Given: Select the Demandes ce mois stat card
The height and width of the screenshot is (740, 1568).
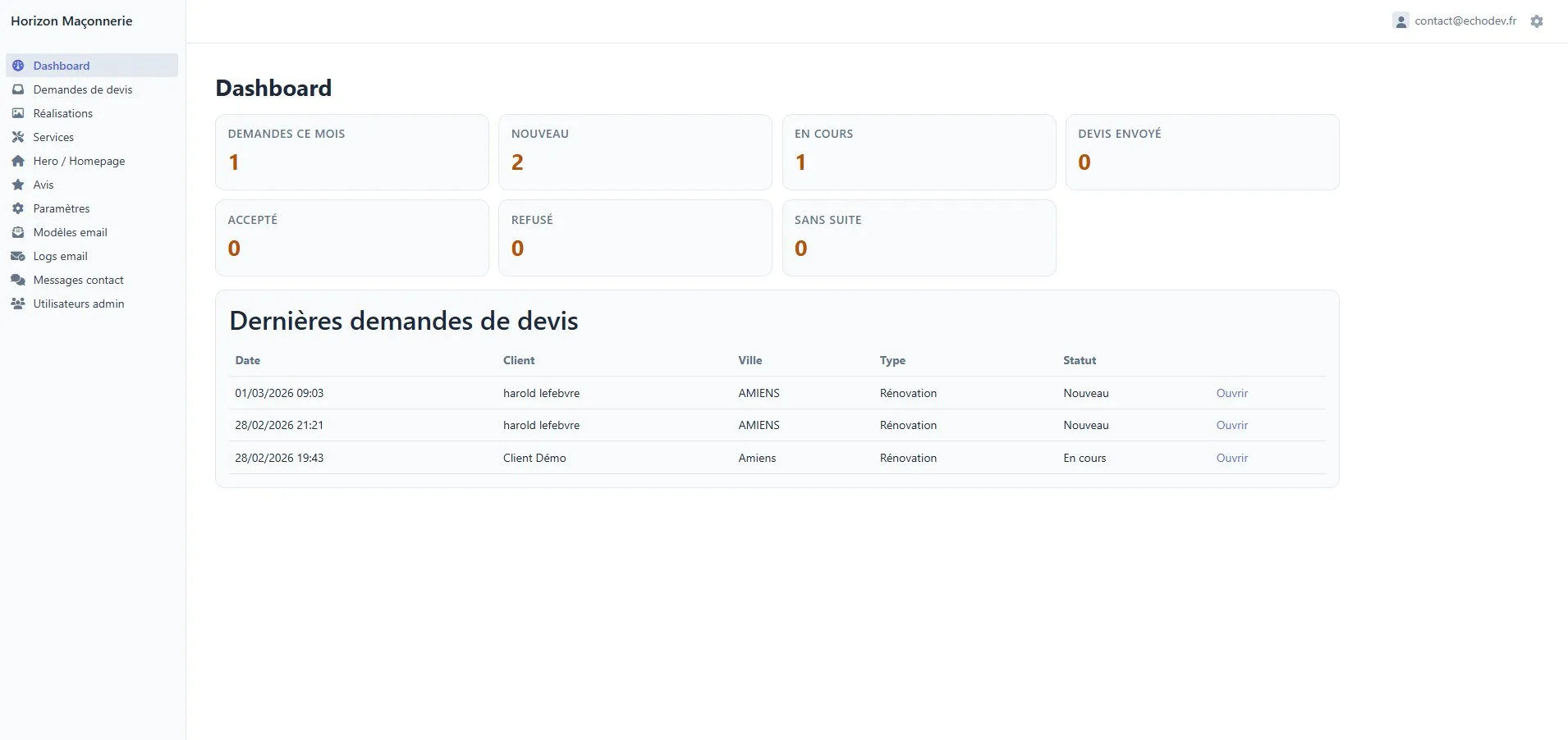Looking at the screenshot, I should (x=351, y=152).
